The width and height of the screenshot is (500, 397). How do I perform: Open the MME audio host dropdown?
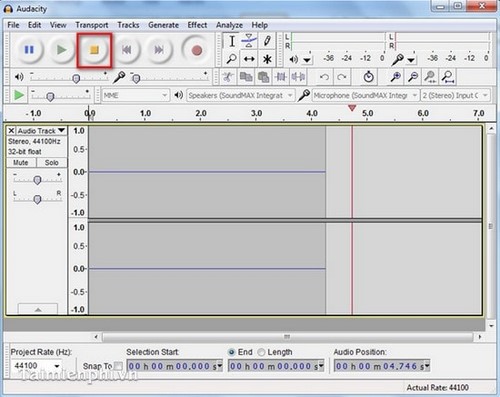pos(135,95)
